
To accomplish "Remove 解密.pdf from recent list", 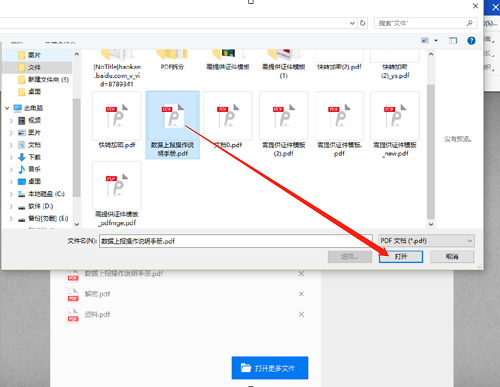I will click(x=301, y=294).
